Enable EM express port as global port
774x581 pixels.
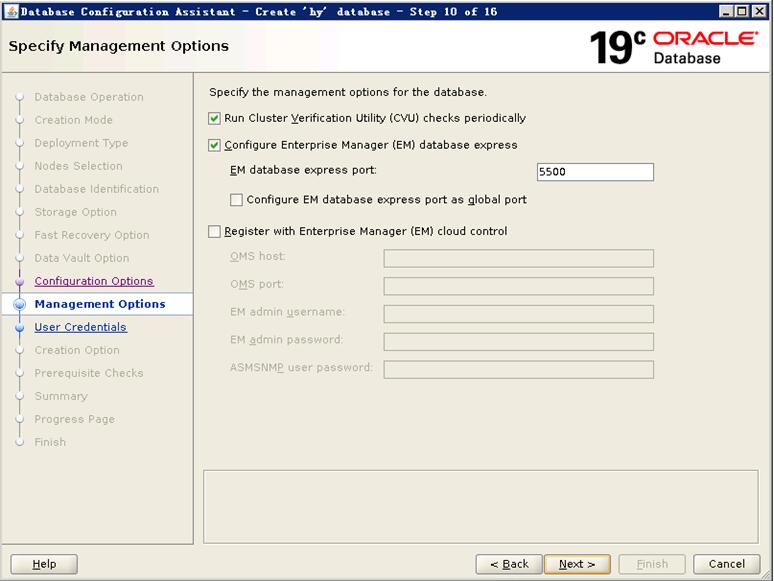click(236, 200)
